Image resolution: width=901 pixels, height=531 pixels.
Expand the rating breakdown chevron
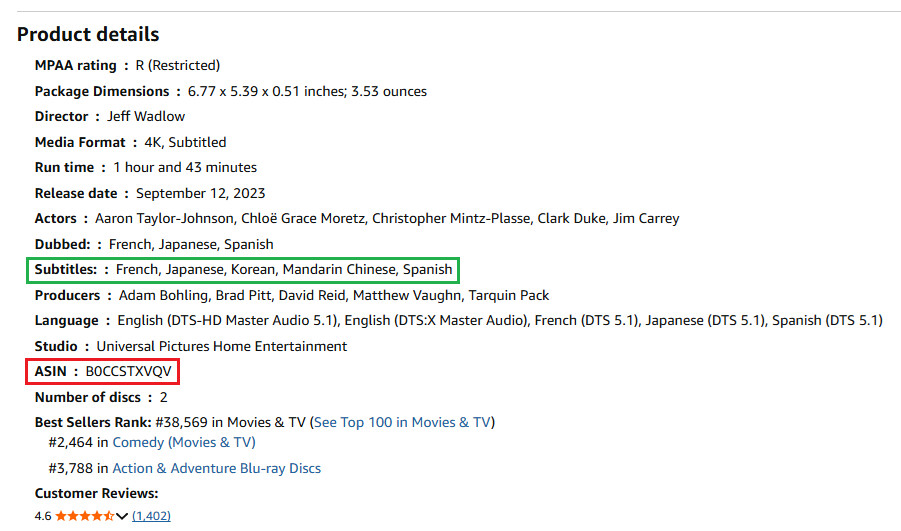click(x=122, y=516)
